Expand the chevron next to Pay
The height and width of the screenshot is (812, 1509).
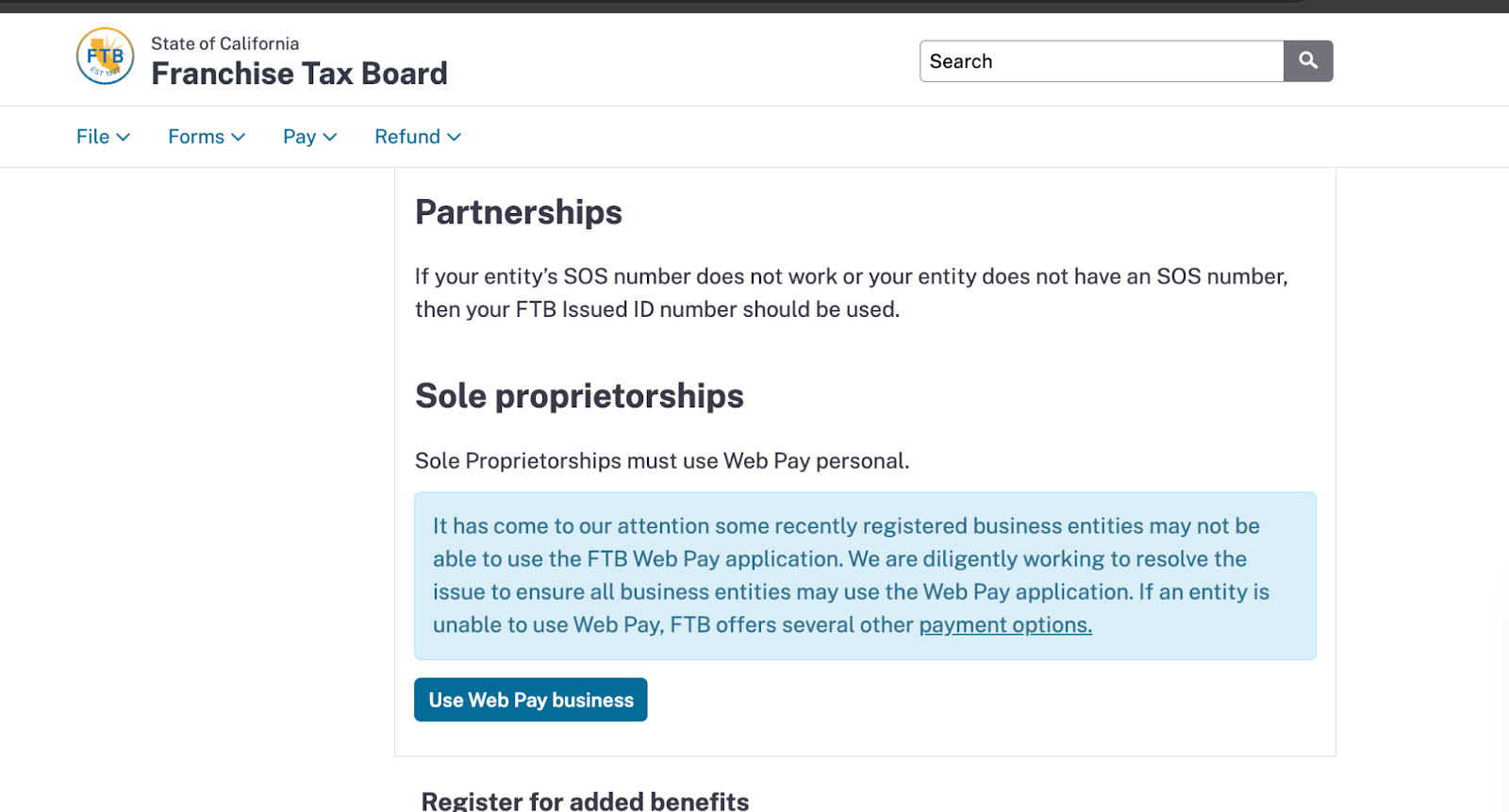tap(330, 138)
